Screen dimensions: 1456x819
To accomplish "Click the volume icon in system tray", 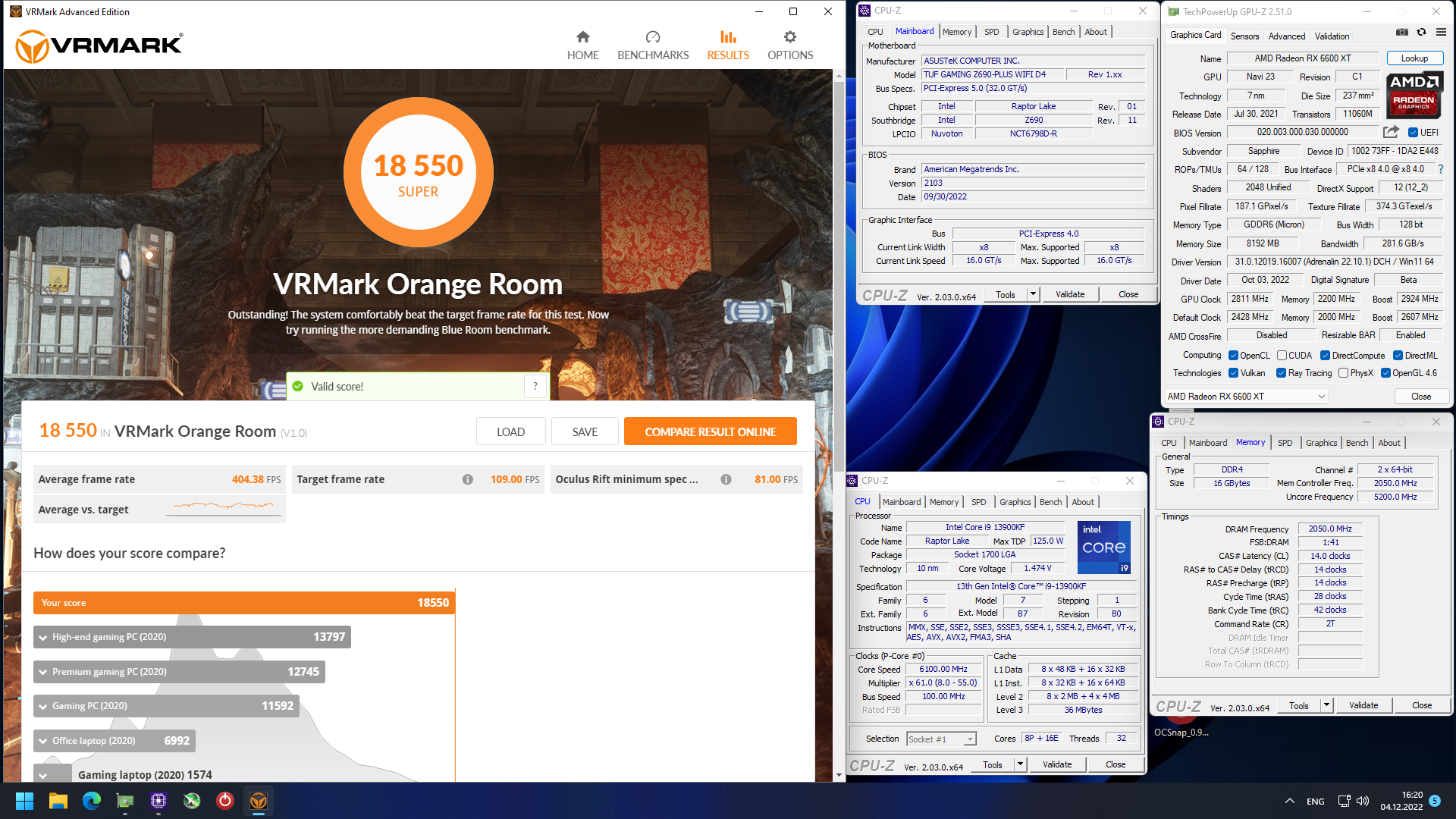I will 1363,801.
